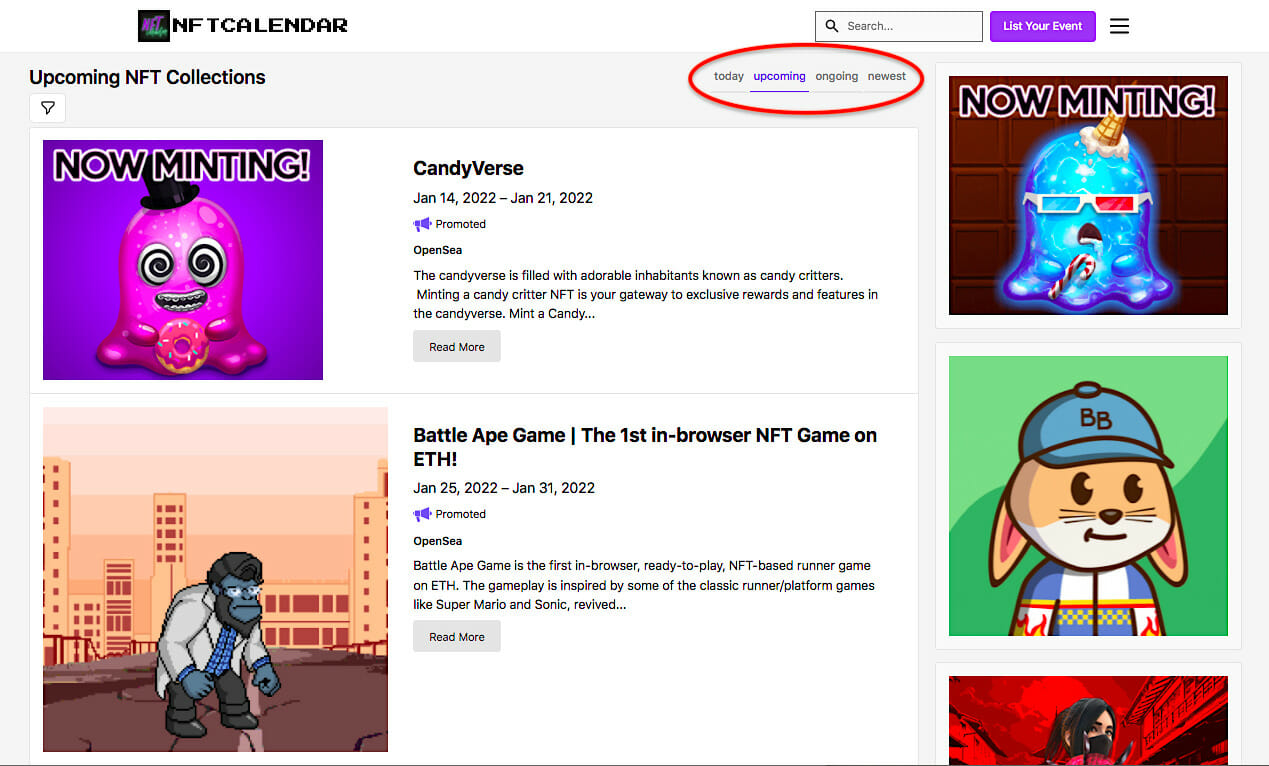
Task: Open the hamburger menu icon
Action: [1119, 26]
